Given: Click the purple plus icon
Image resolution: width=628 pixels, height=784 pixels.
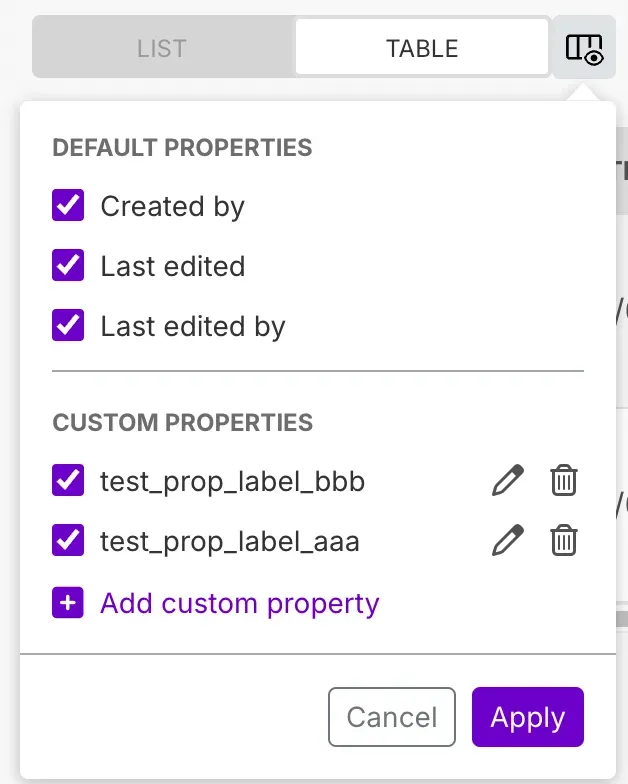Looking at the screenshot, I should tap(68, 604).
